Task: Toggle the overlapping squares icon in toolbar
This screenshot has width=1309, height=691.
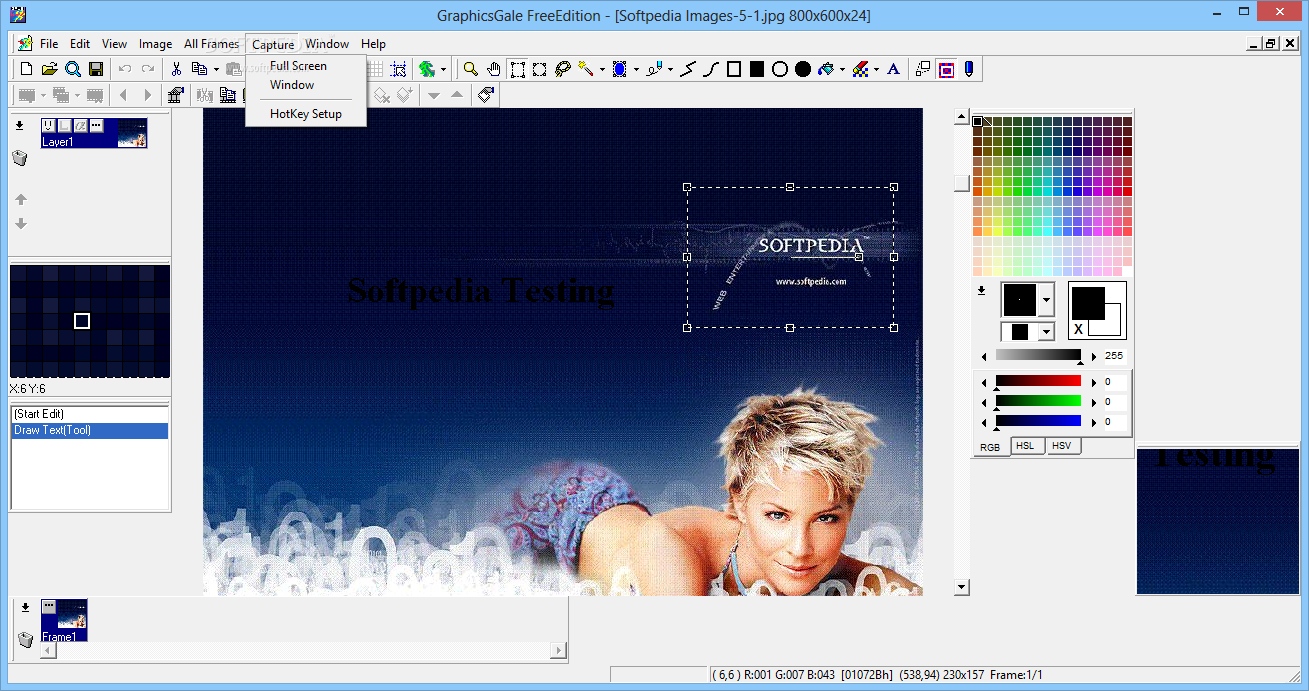Action: click(923, 69)
